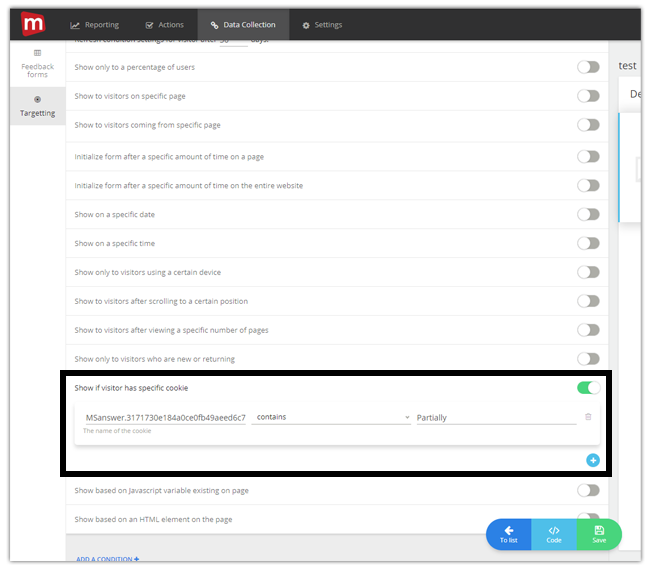Go to Feedback forms in sidebar

coord(37,64)
